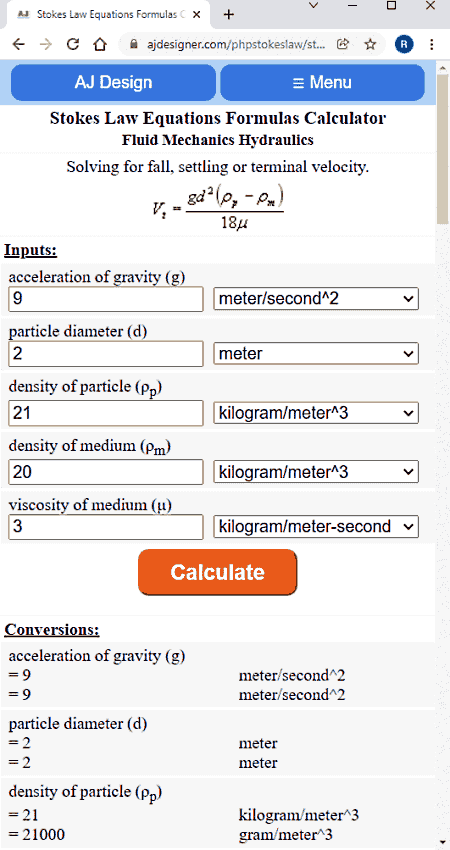Viewport: 450px width, 850px height.
Task: Go to the AJ Design home button
Action: click(x=113, y=82)
